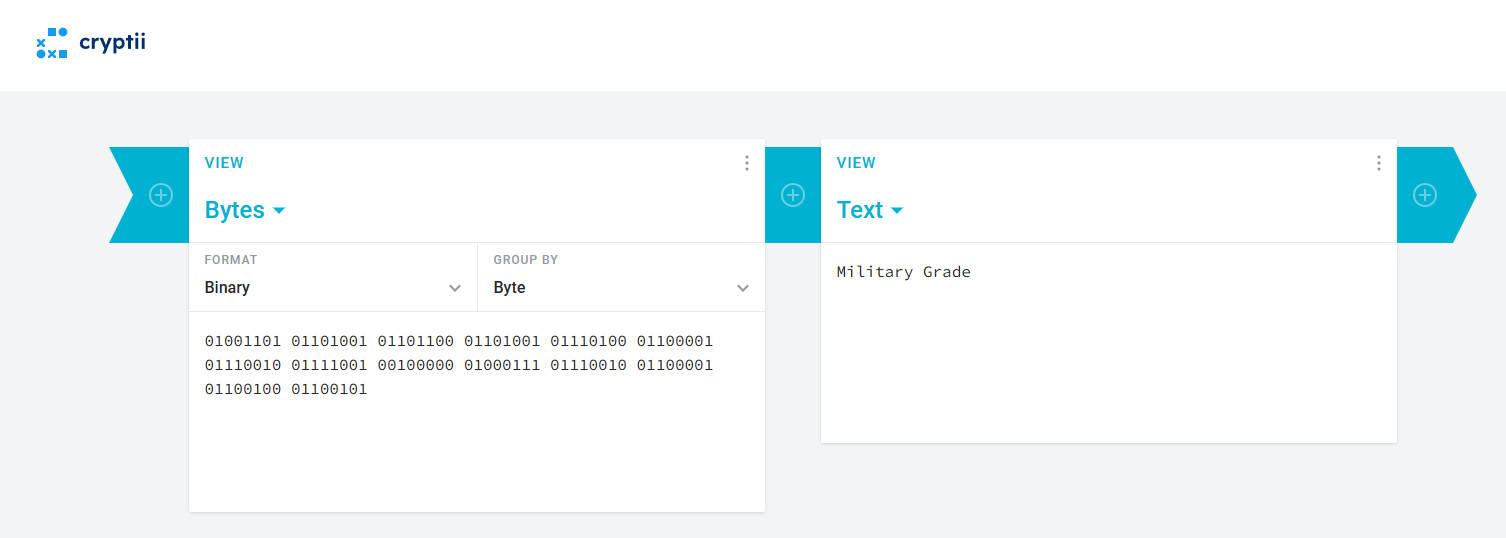
Task: Click into the Military Grade text field
Action: pos(1109,343)
